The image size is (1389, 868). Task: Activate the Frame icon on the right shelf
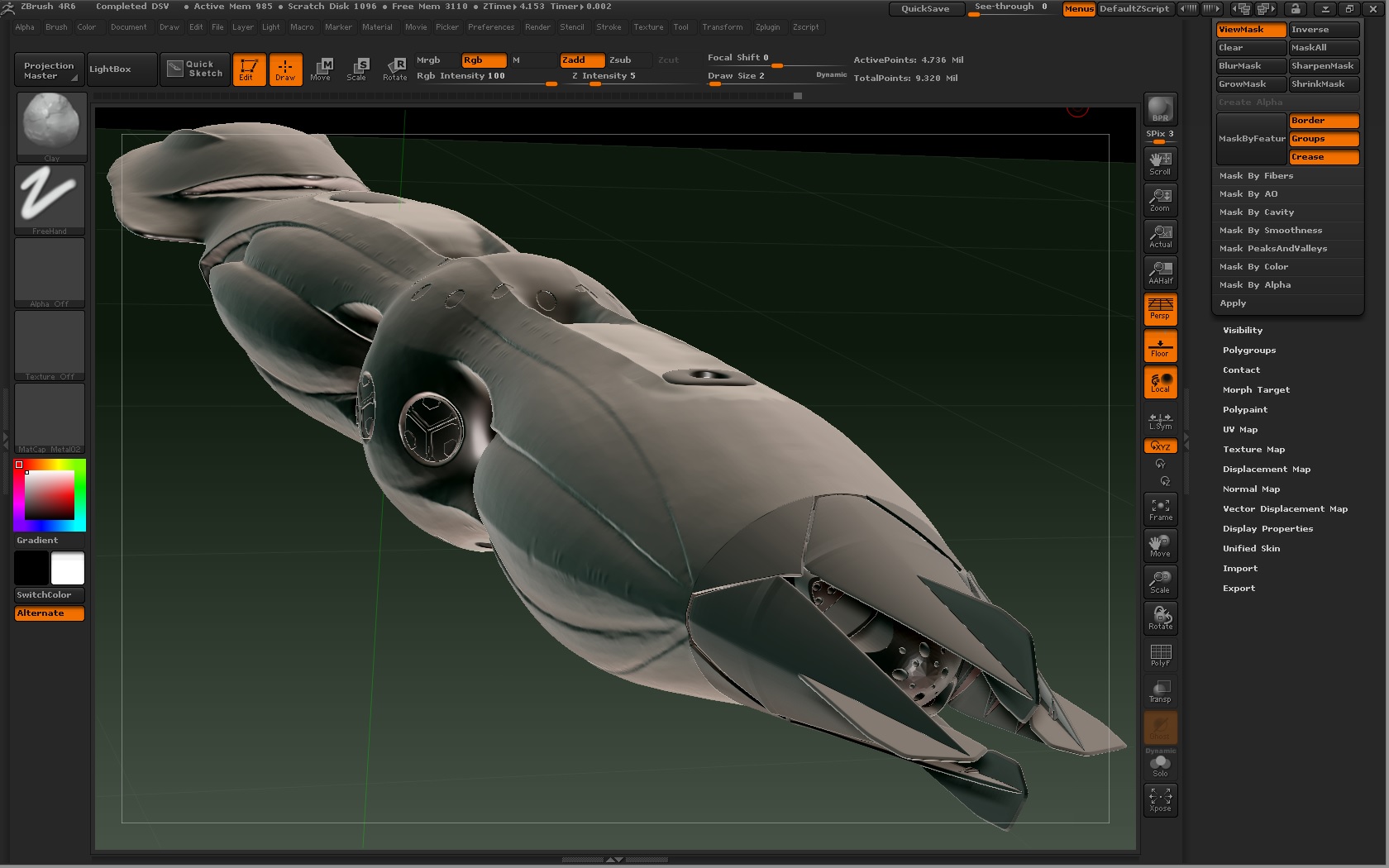tap(1159, 509)
